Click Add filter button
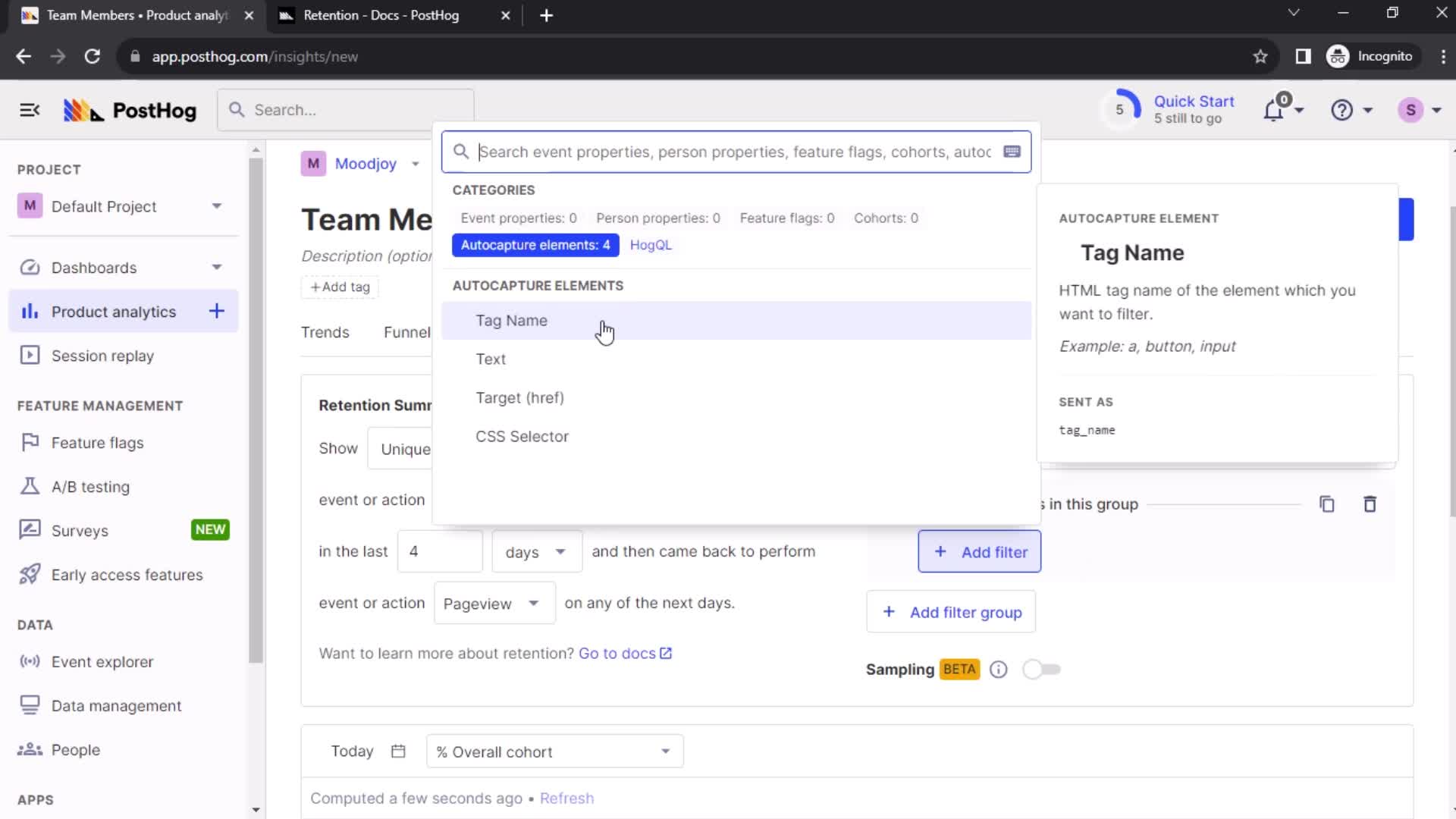The image size is (1456, 819). click(x=980, y=552)
